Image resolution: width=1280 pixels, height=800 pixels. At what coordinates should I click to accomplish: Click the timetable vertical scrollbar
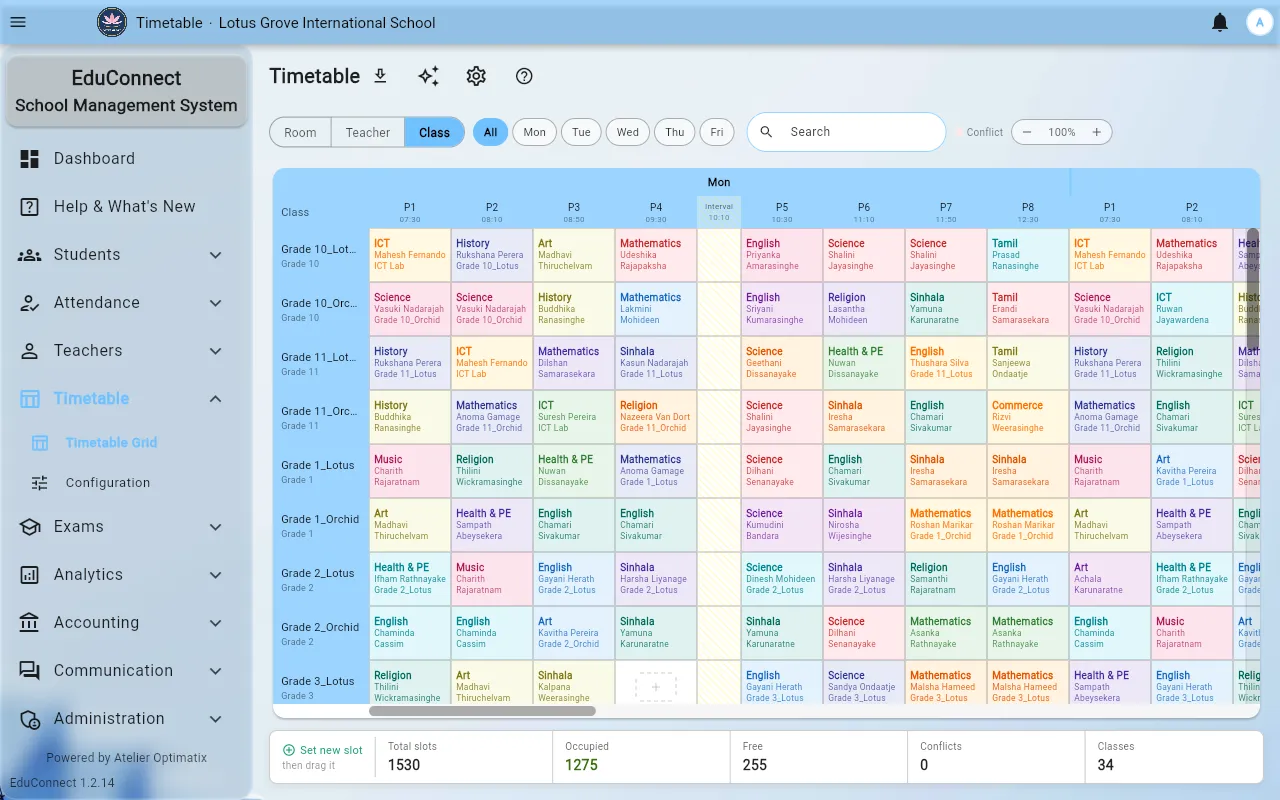point(1253,290)
